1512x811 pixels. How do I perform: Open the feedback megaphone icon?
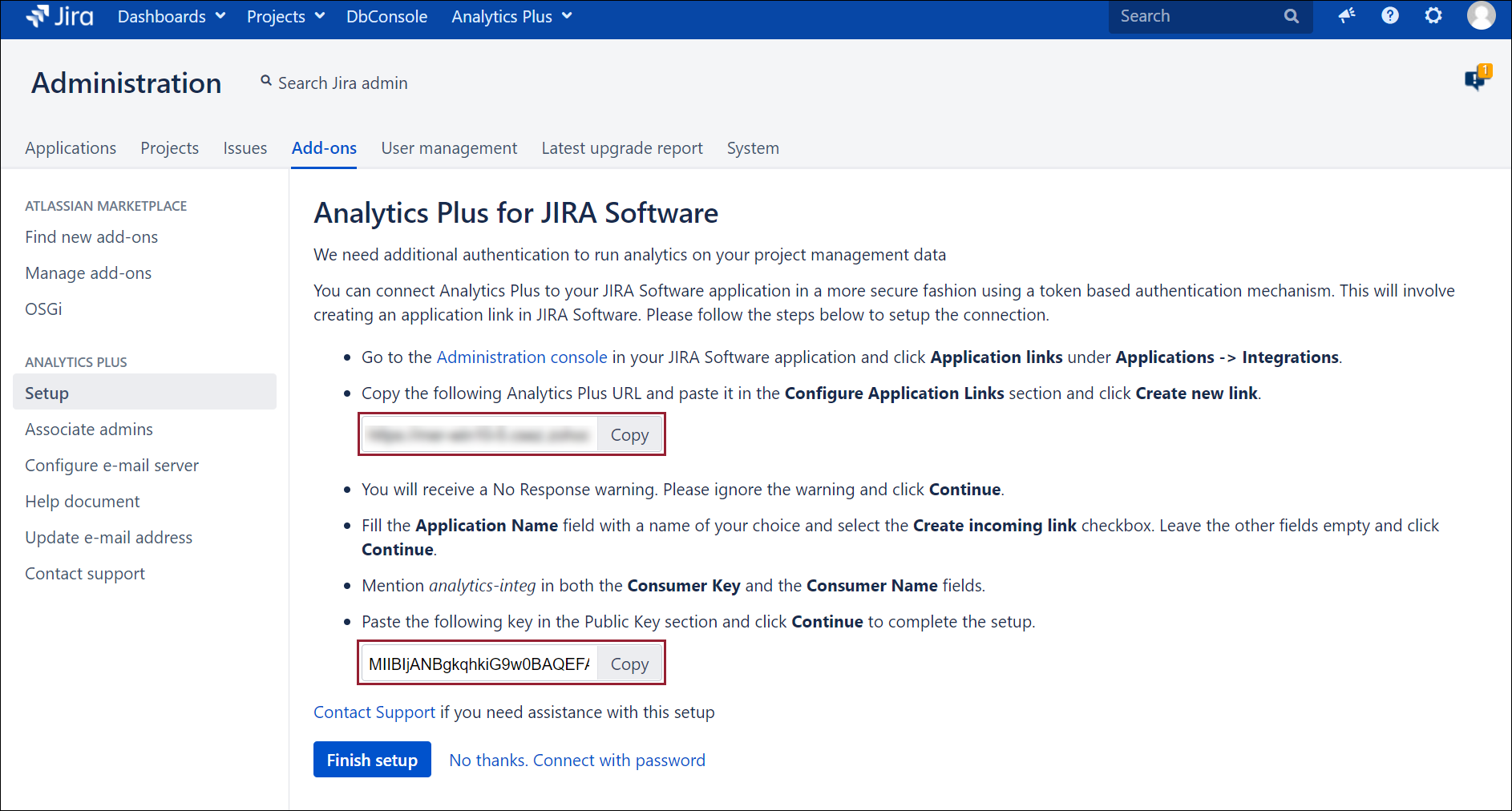1347,16
